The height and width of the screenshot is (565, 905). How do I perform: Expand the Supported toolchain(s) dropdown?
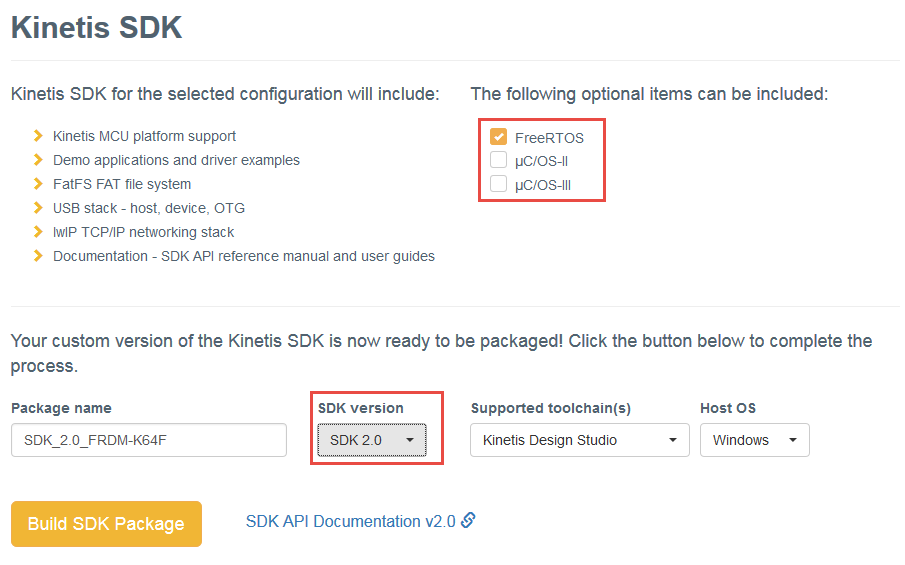(579, 440)
